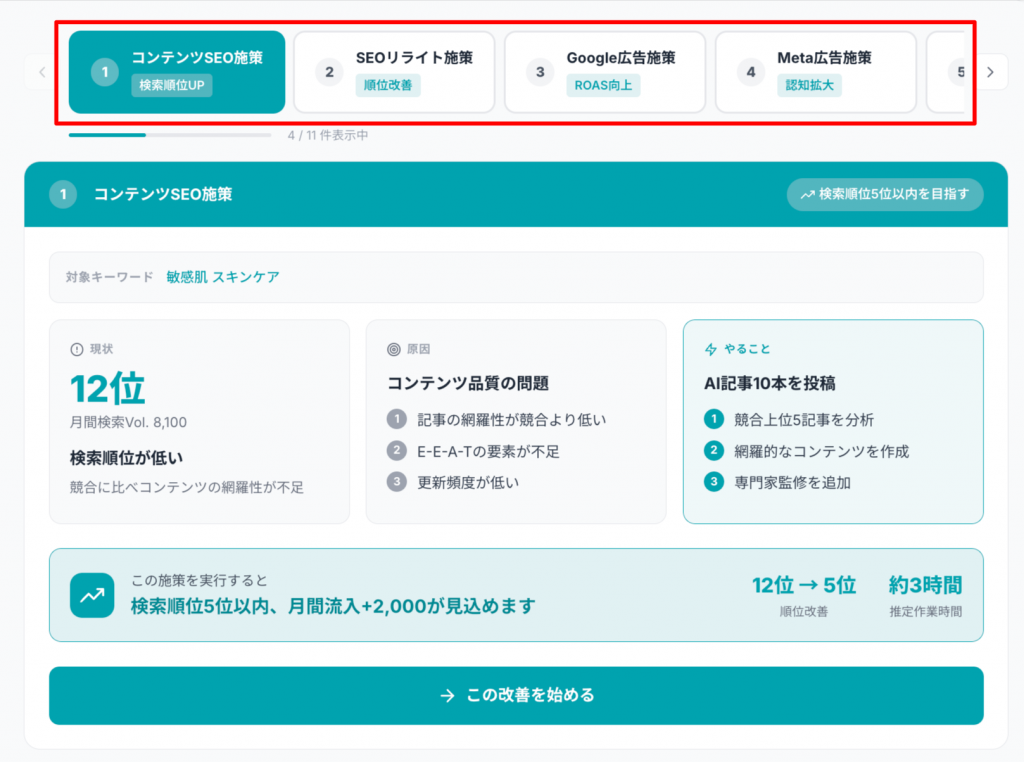Select the コンテンツSEO施策 tab
The width and height of the screenshot is (1024, 762).
click(x=177, y=72)
